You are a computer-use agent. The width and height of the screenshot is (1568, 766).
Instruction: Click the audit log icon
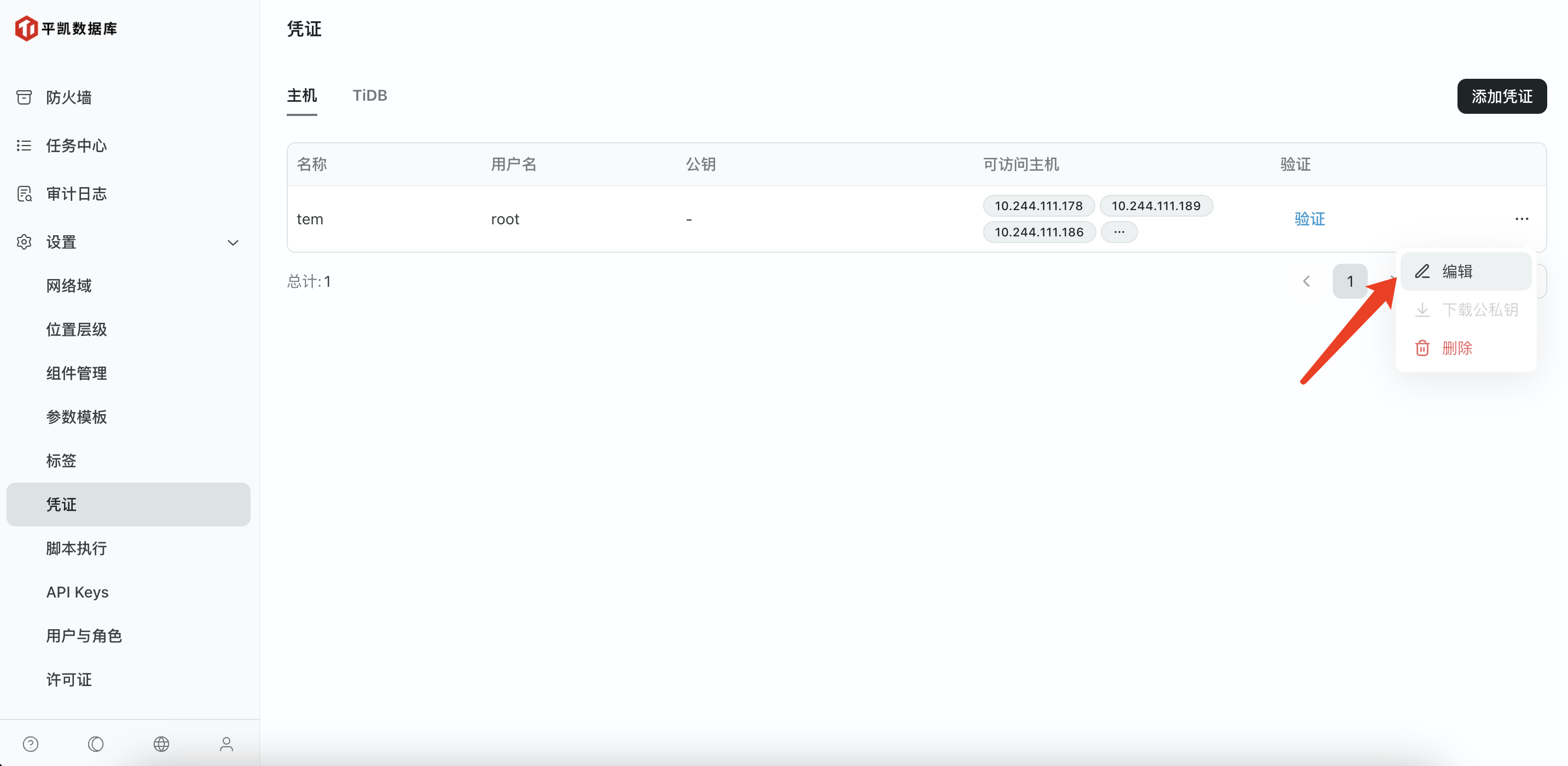pyautogui.click(x=24, y=194)
